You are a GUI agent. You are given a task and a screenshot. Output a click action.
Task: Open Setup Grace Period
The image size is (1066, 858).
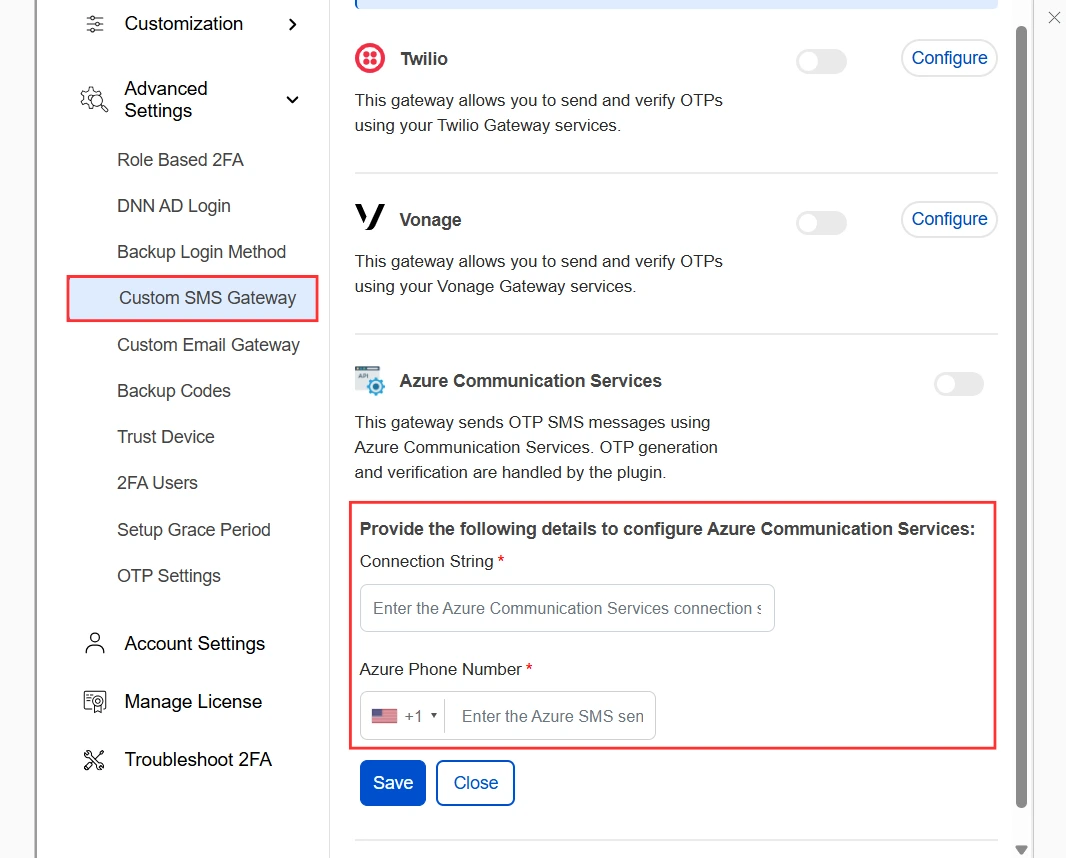(194, 530)
